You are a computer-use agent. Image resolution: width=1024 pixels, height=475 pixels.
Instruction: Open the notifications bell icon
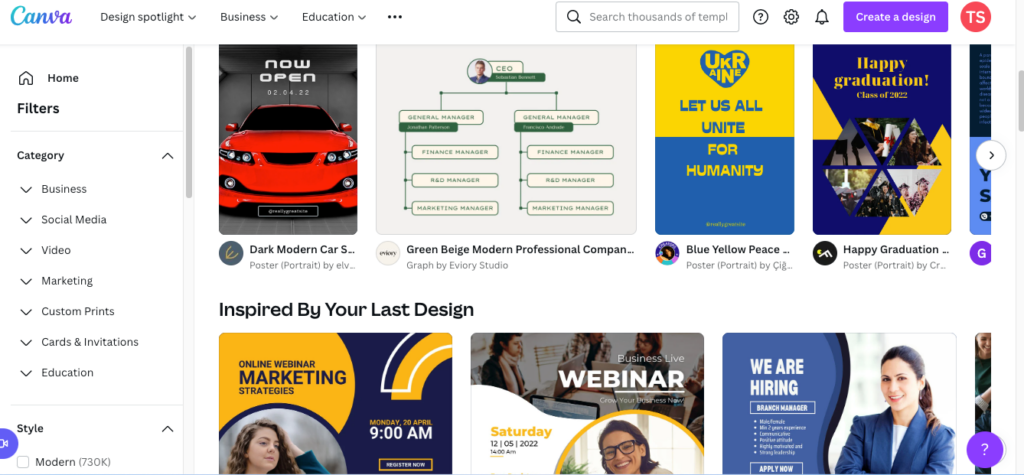coord(822,17)
